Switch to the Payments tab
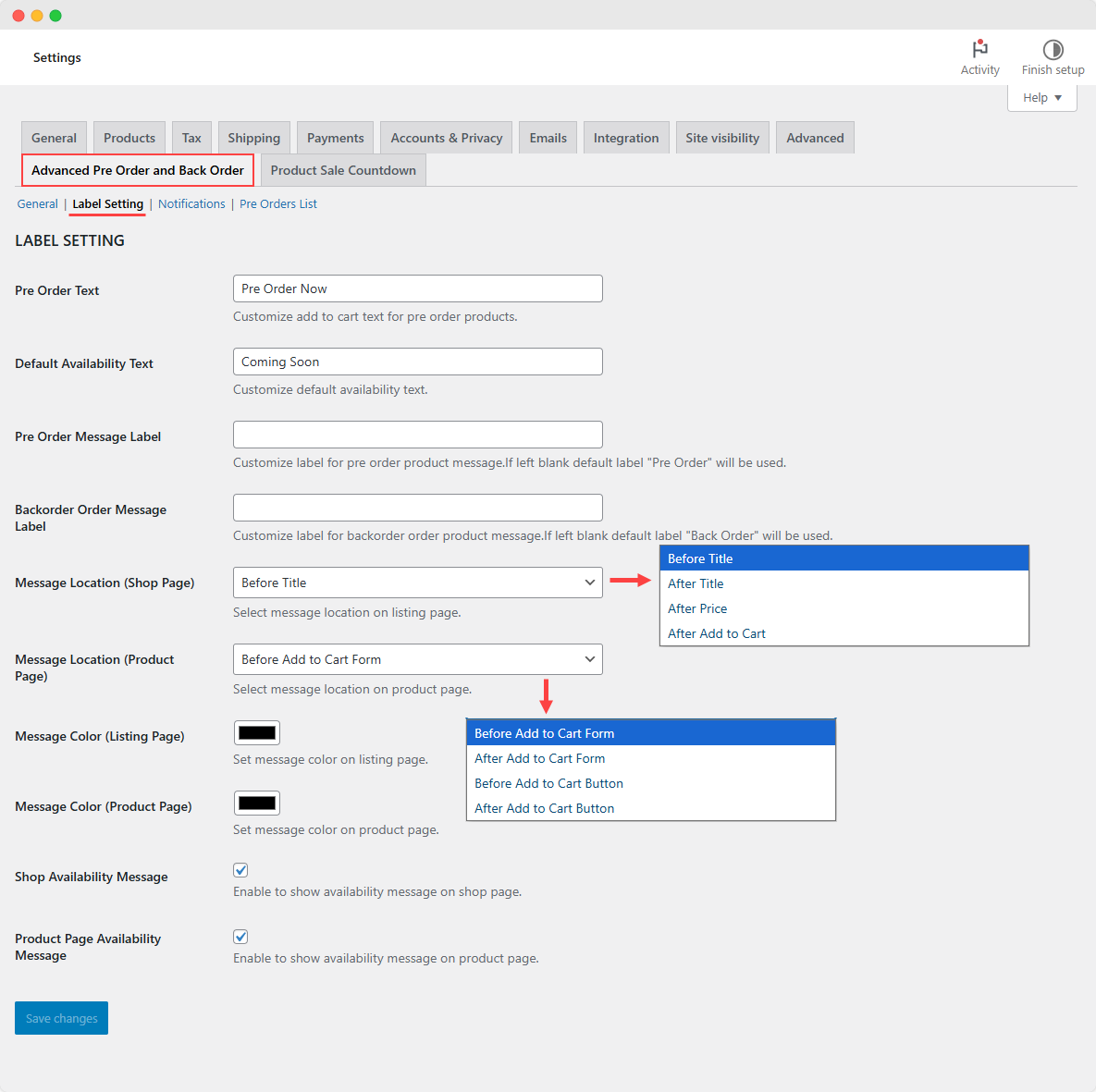The width and height of the screenshot is (1096, 1092). 335,138
